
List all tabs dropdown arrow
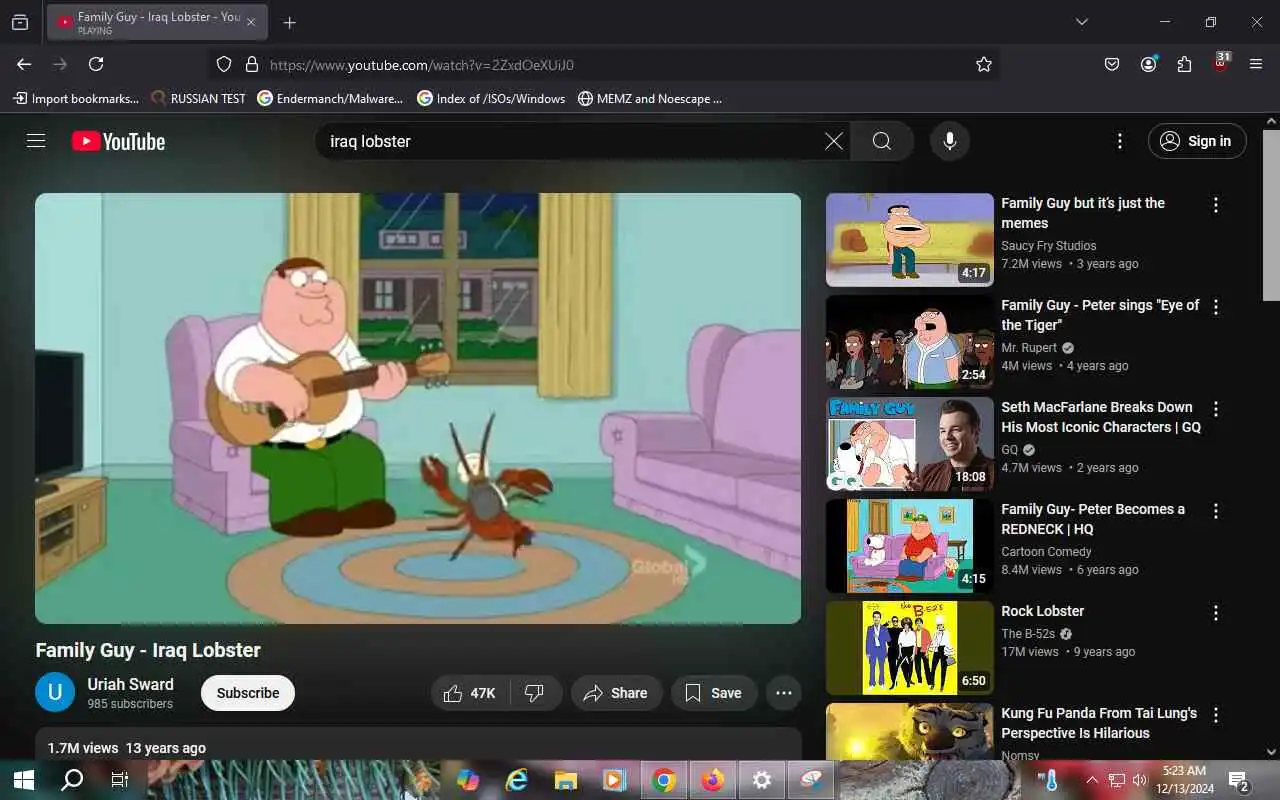1081,22
